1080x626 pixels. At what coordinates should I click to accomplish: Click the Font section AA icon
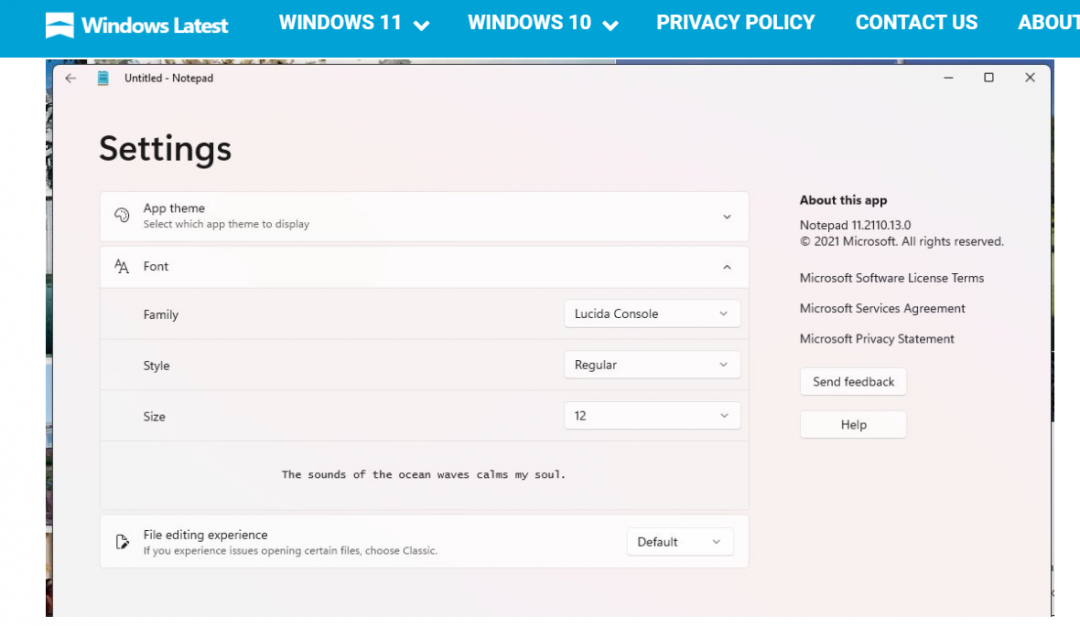pos(122,267)
